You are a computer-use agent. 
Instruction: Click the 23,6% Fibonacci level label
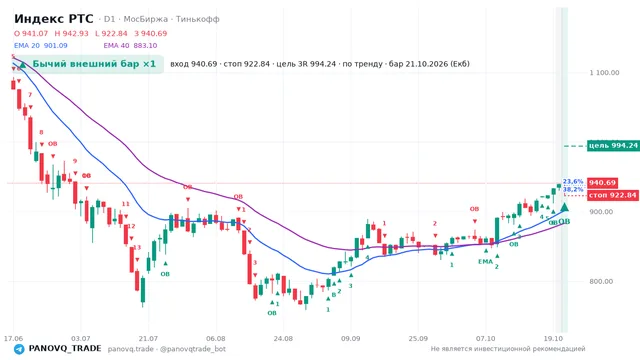tap(573, 182)
